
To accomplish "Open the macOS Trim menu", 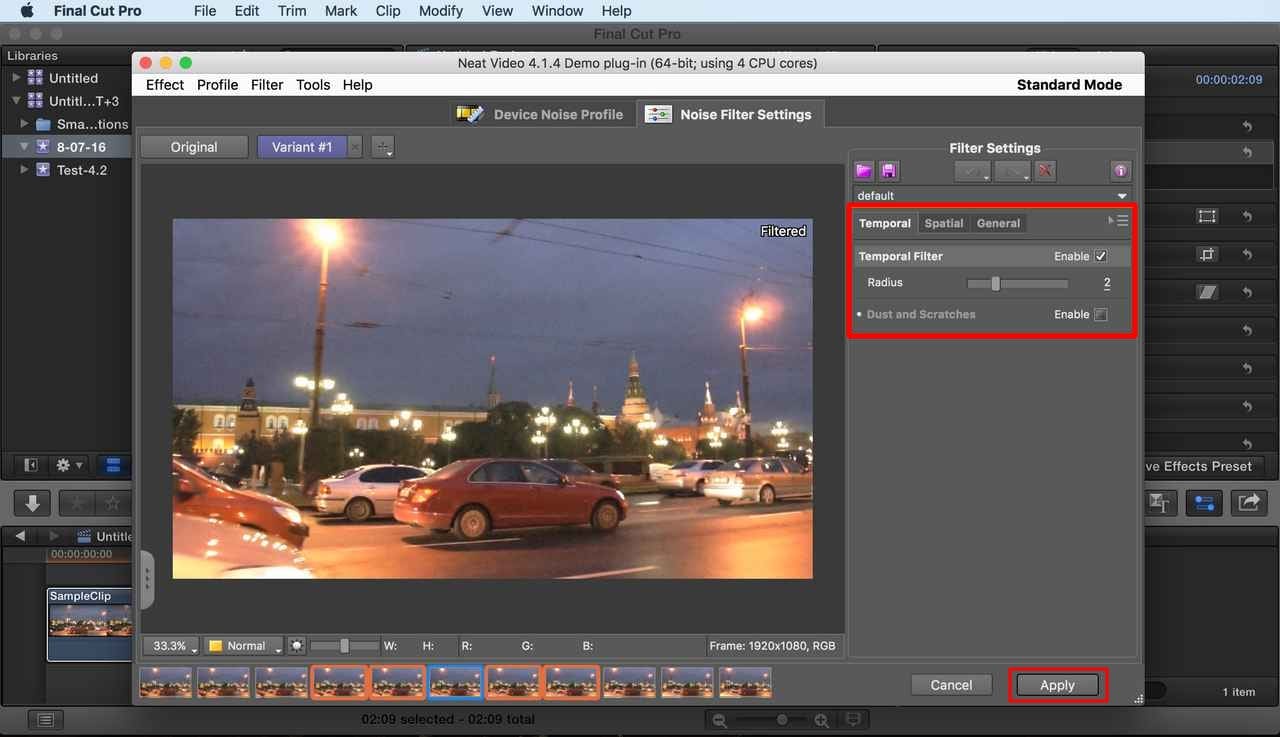I will pyautogui.click(x=292, y=11).
